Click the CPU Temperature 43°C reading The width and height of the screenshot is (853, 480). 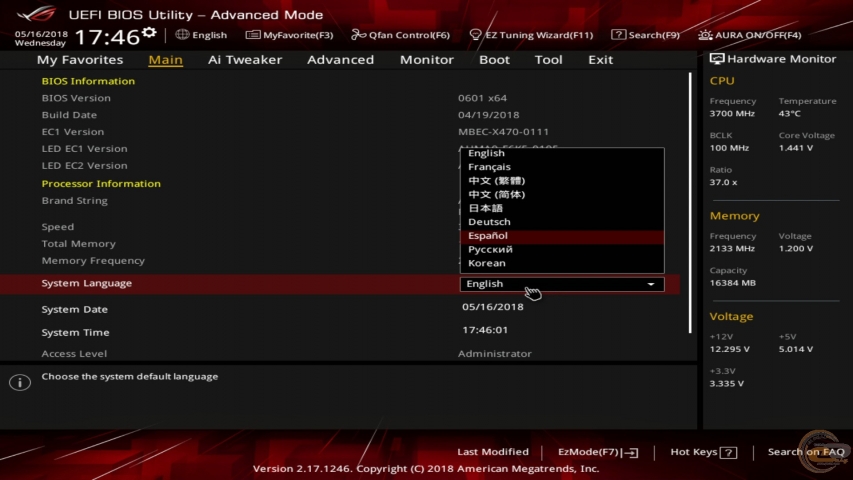click(789, 113)
